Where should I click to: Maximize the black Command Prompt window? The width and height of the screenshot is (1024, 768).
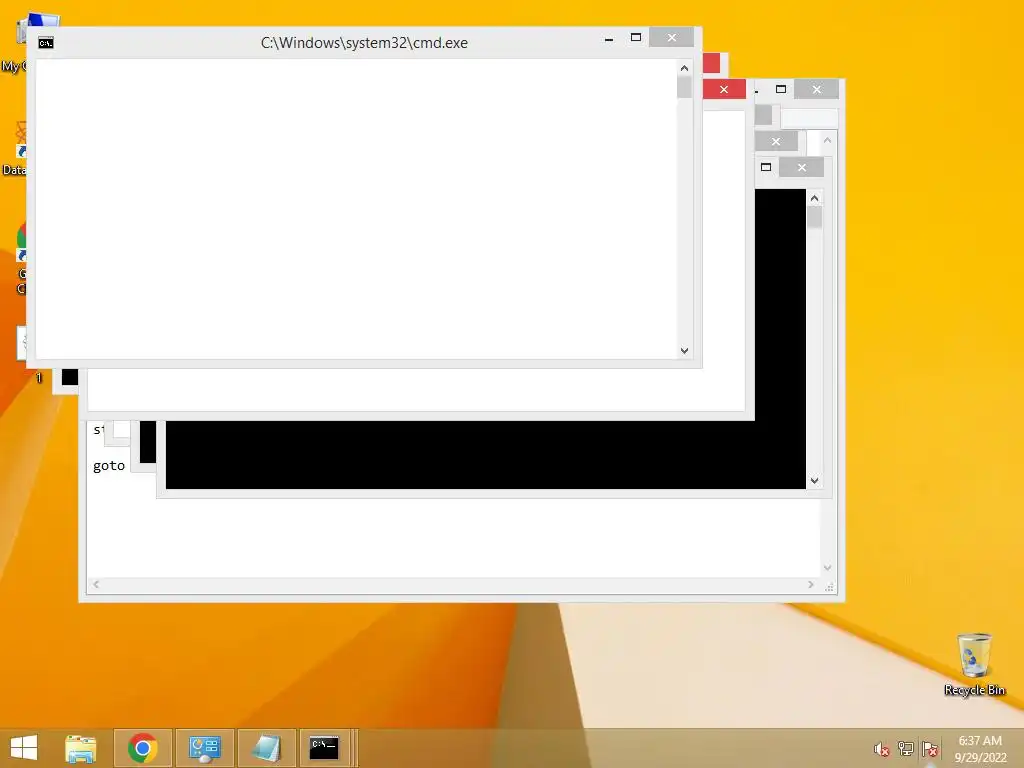point(766,167)
